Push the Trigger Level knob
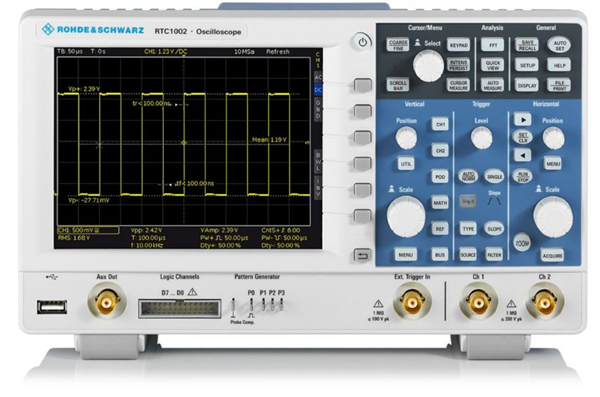 pos(481,138)
